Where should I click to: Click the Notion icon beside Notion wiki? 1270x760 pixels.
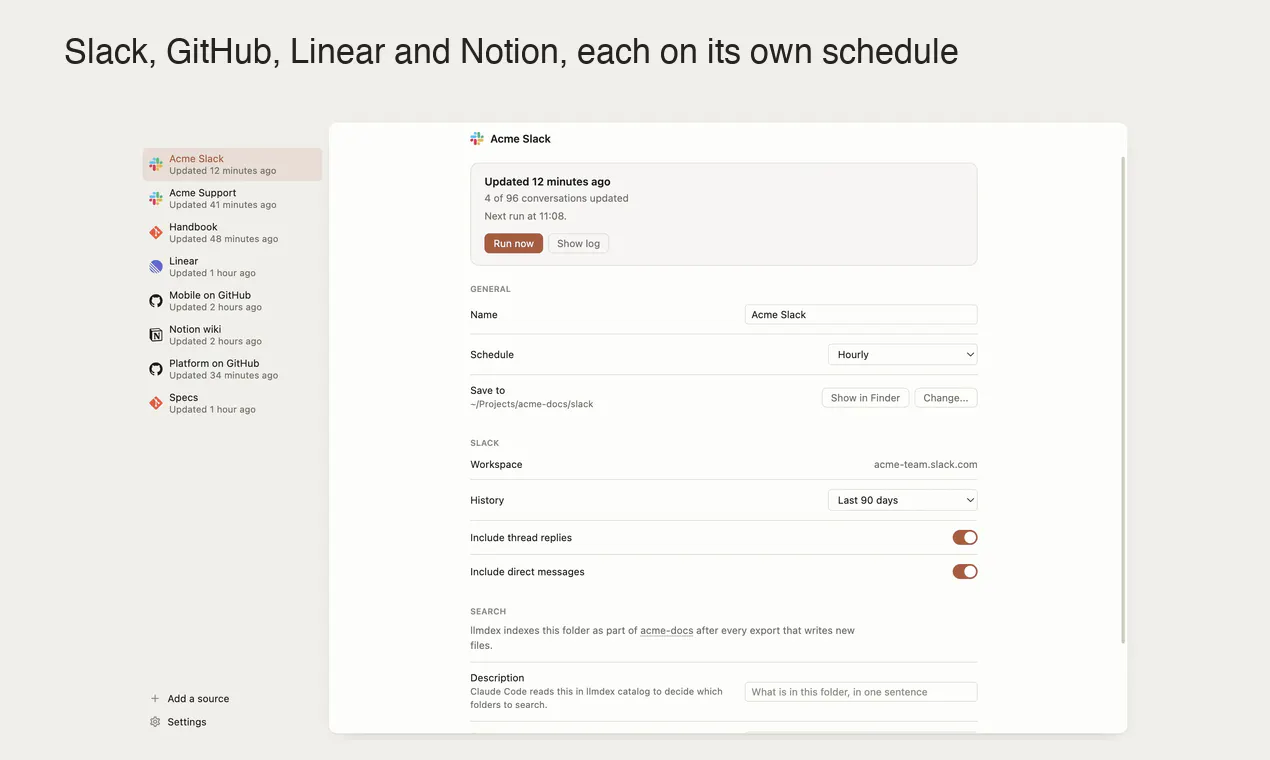pyautogui.click(x=156, y=334)
